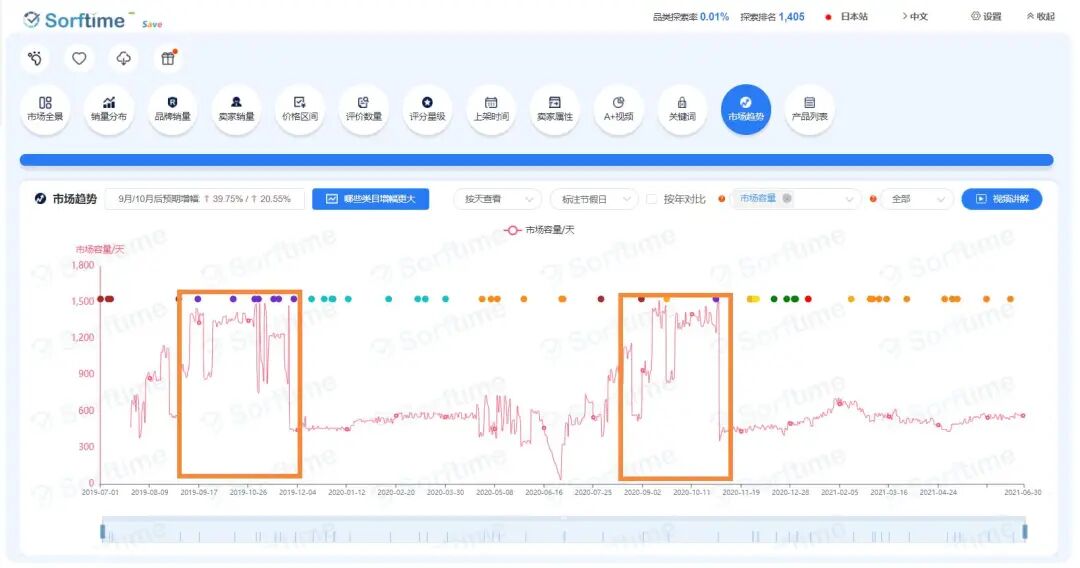
Task: Open 评分星级 star rating icon
Action: point(427,109)
